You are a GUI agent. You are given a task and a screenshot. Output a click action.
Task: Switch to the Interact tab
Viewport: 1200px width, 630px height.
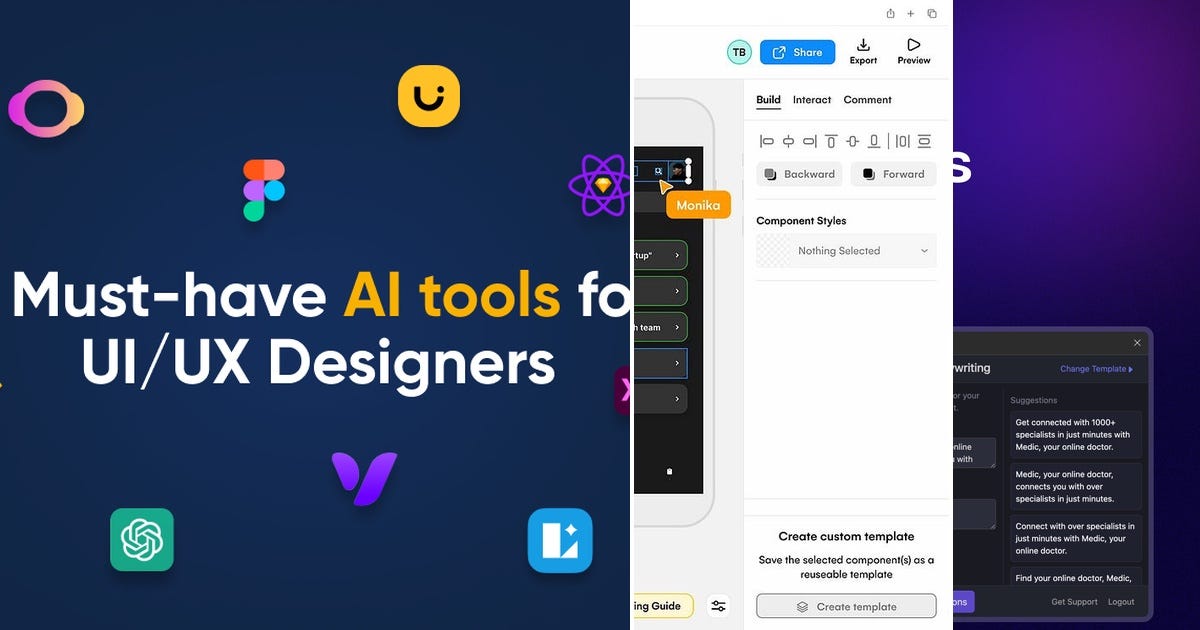(811, 99)
